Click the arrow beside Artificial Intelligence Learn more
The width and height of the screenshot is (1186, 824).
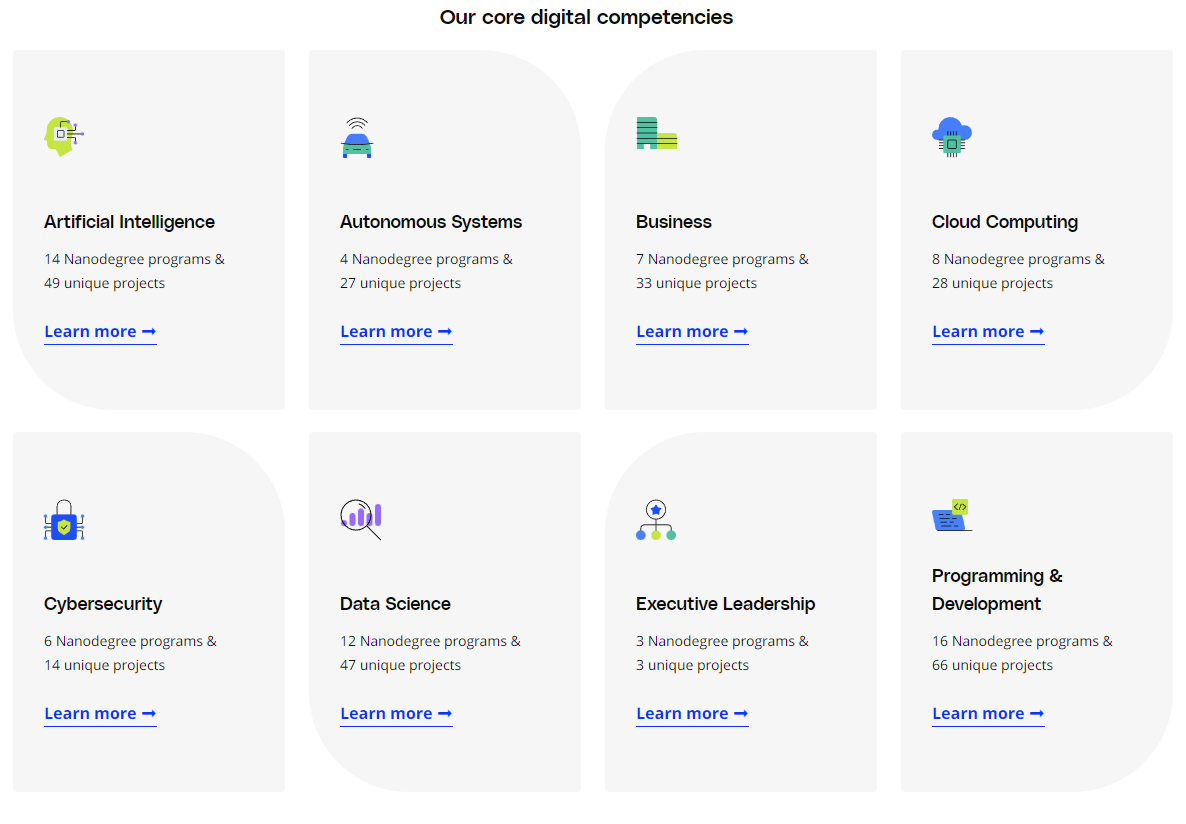point(150,331)
